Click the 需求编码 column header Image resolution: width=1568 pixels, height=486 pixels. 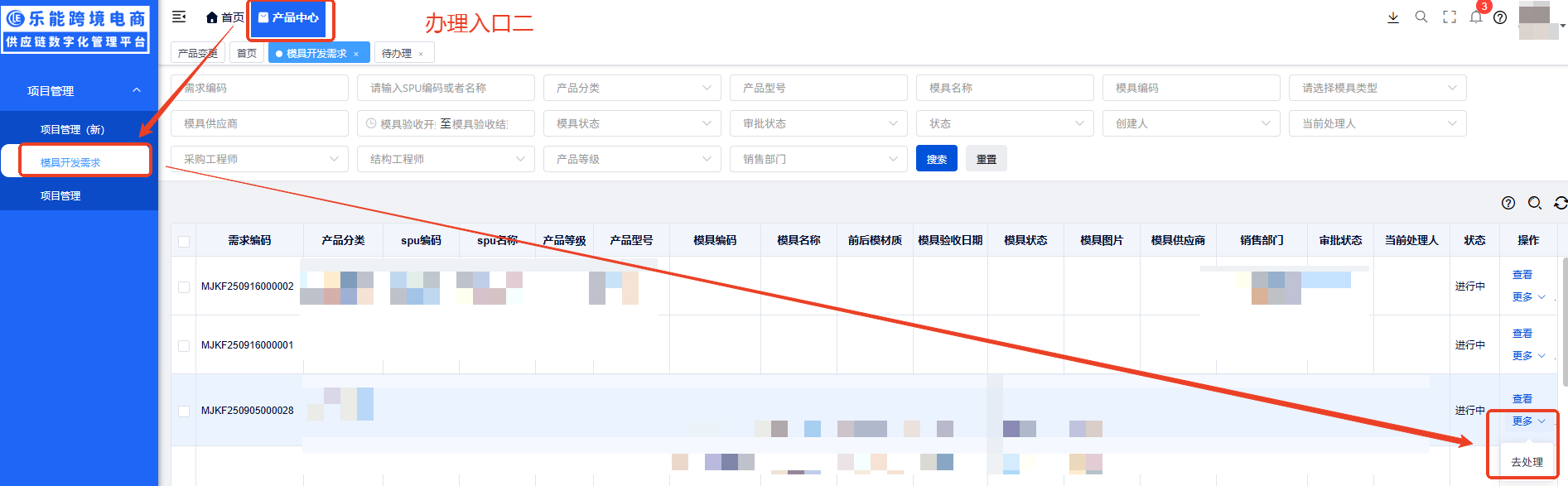pos(249,240)
